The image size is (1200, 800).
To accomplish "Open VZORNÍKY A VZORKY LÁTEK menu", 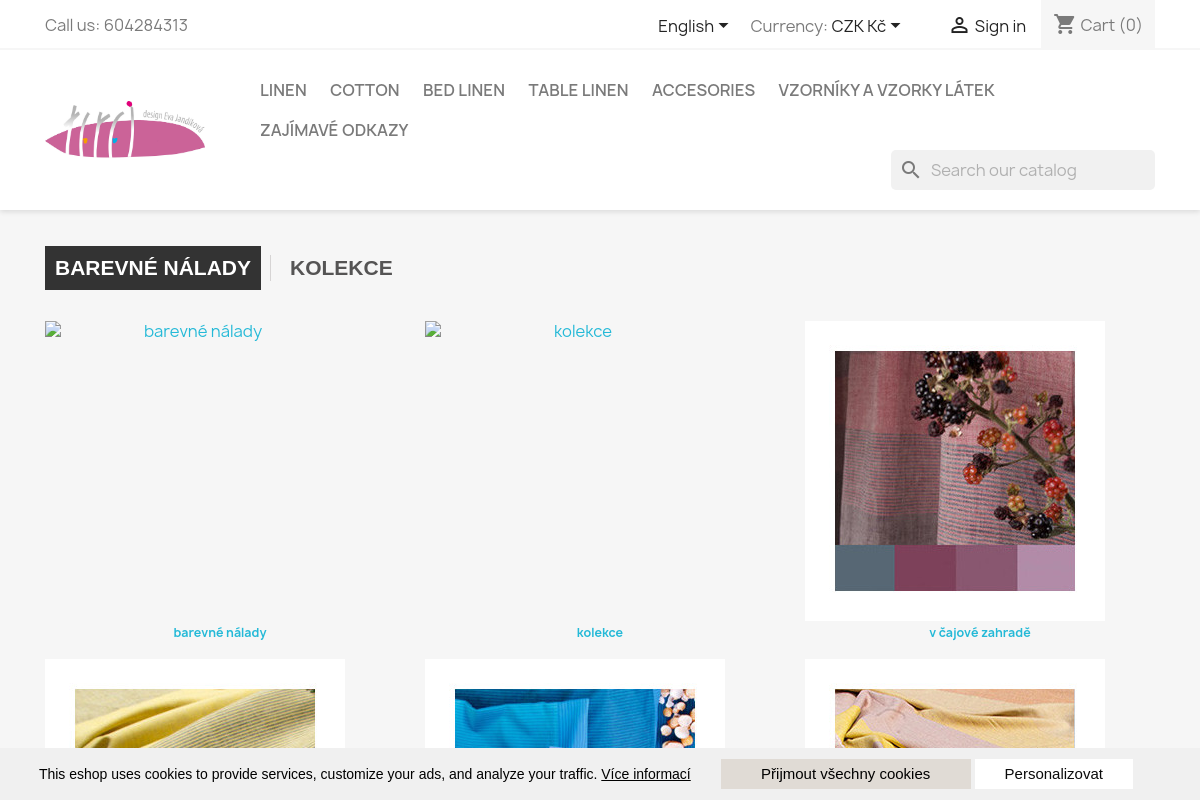I will pyautogui.click(x=886, y=90).
